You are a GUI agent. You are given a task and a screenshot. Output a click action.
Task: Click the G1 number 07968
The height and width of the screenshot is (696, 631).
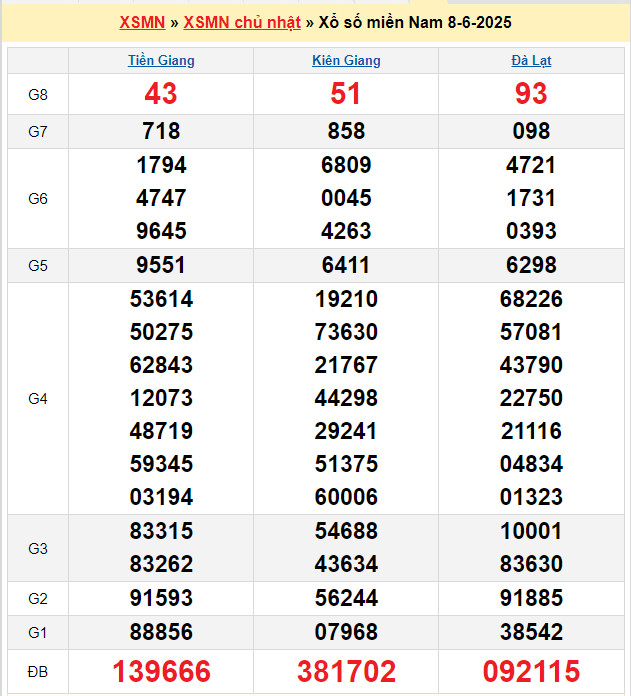(x=346, y=632)
